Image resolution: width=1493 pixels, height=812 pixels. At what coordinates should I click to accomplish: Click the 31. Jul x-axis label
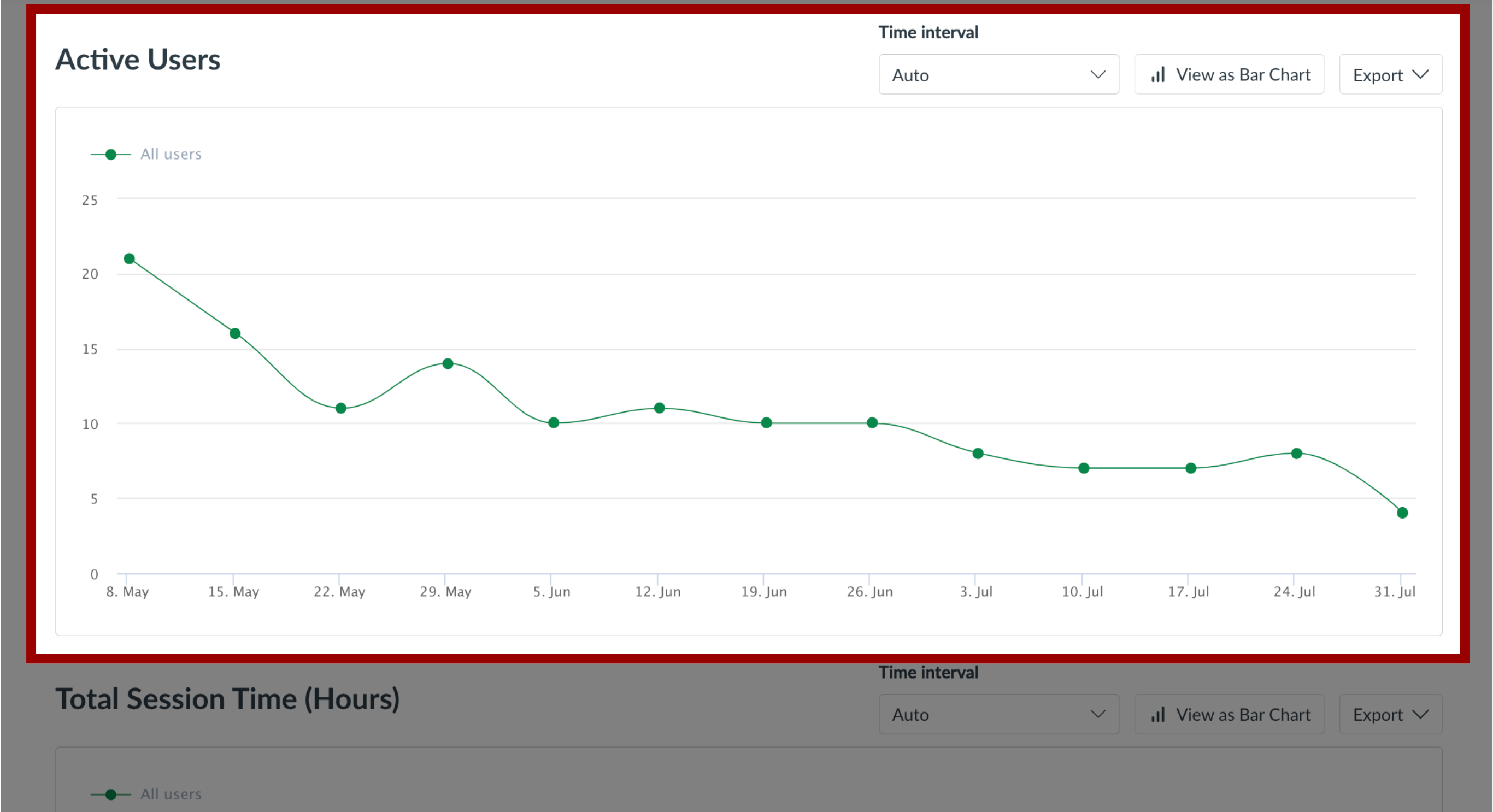(x=1395, y=592)
